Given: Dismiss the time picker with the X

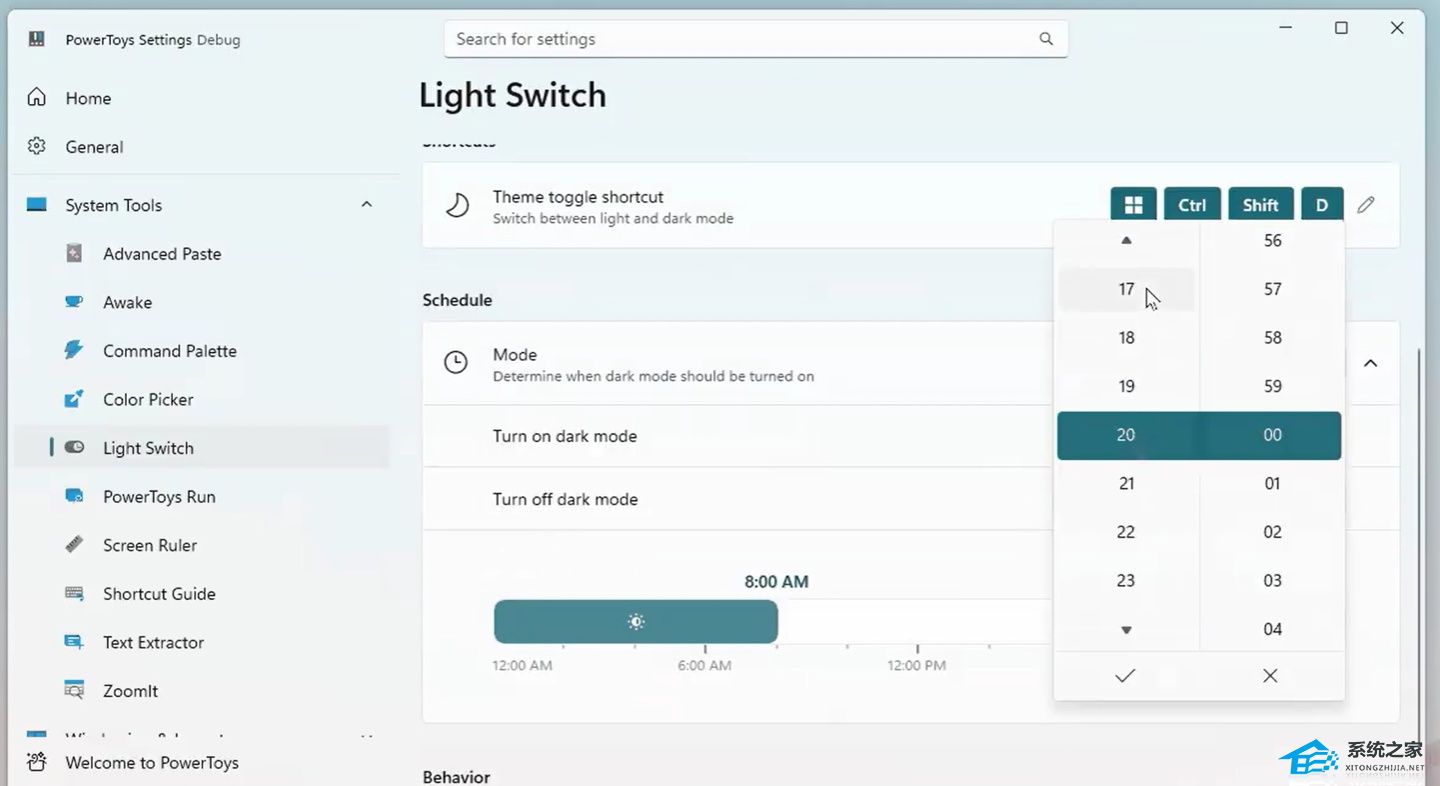Looking at the screenshot, I should click(x=1270, y=676).
